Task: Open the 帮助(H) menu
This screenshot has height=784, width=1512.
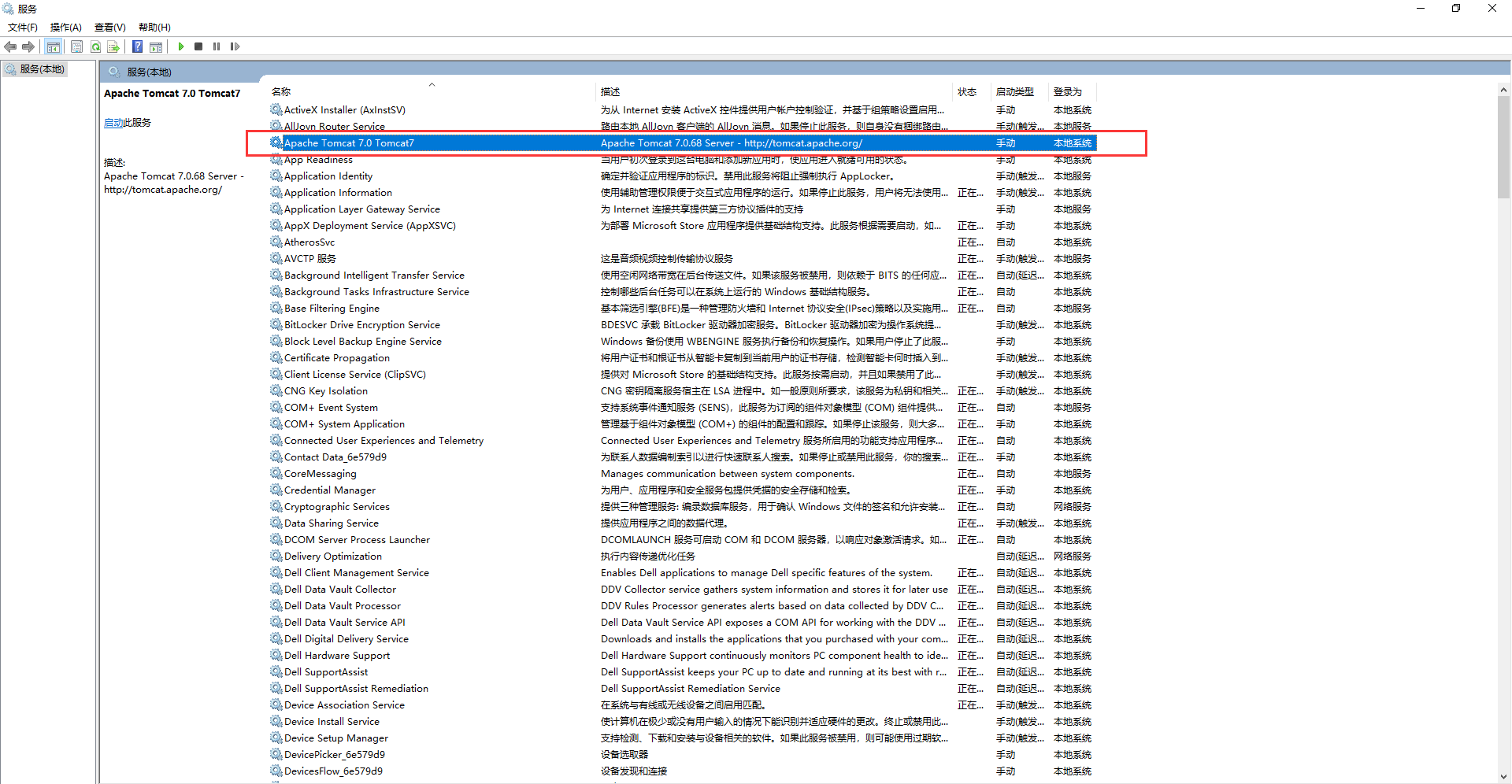Action: click(x=154, y=28)
